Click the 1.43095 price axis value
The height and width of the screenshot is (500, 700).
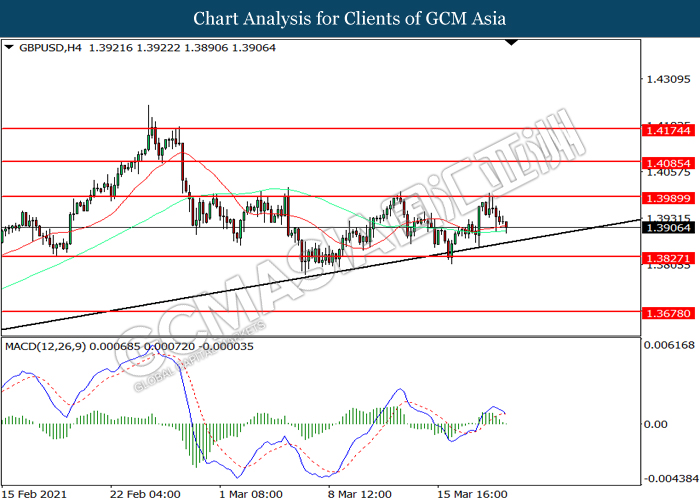tap(668, 79)
